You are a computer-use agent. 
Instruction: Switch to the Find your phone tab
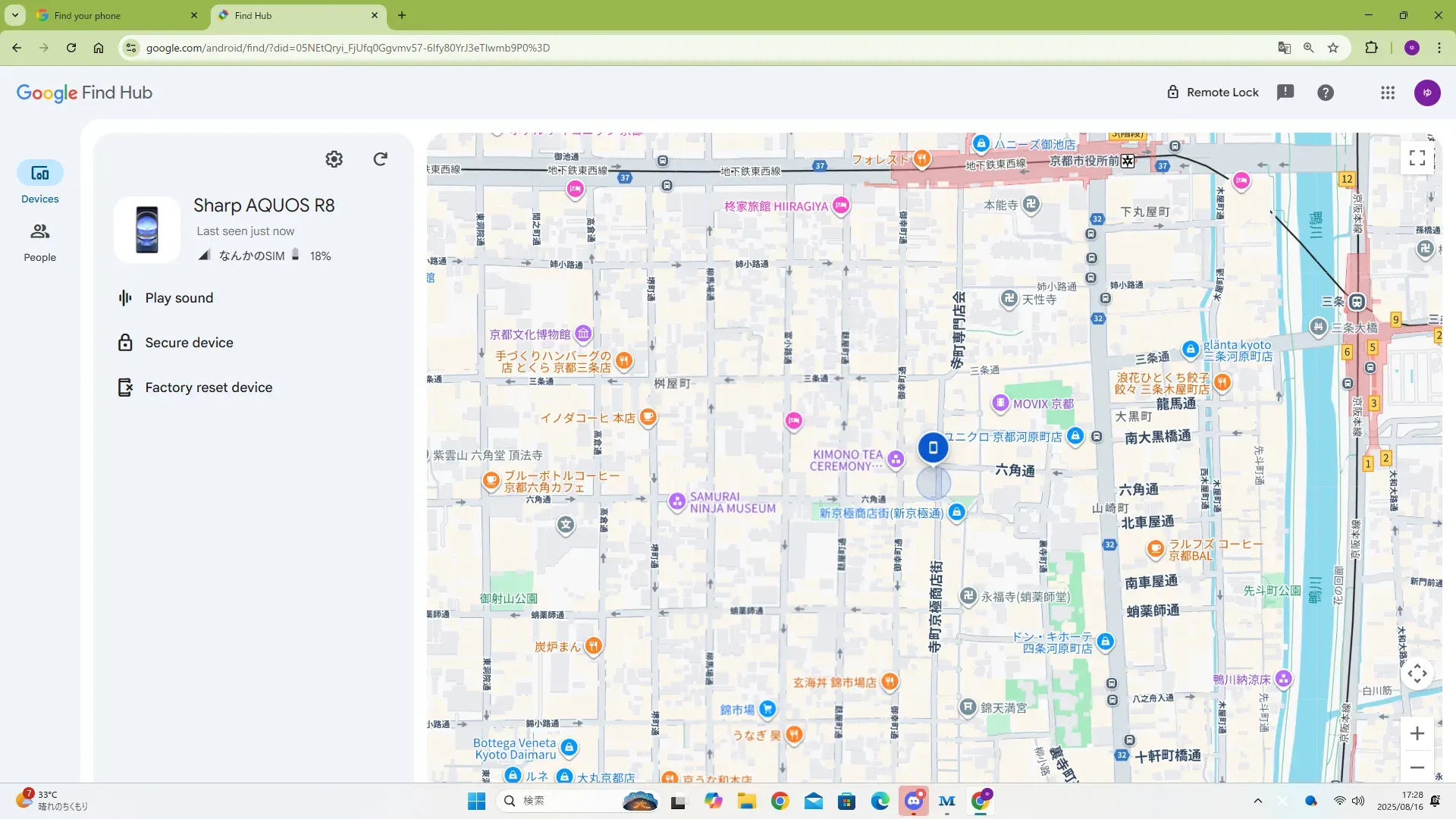(114, 15)
